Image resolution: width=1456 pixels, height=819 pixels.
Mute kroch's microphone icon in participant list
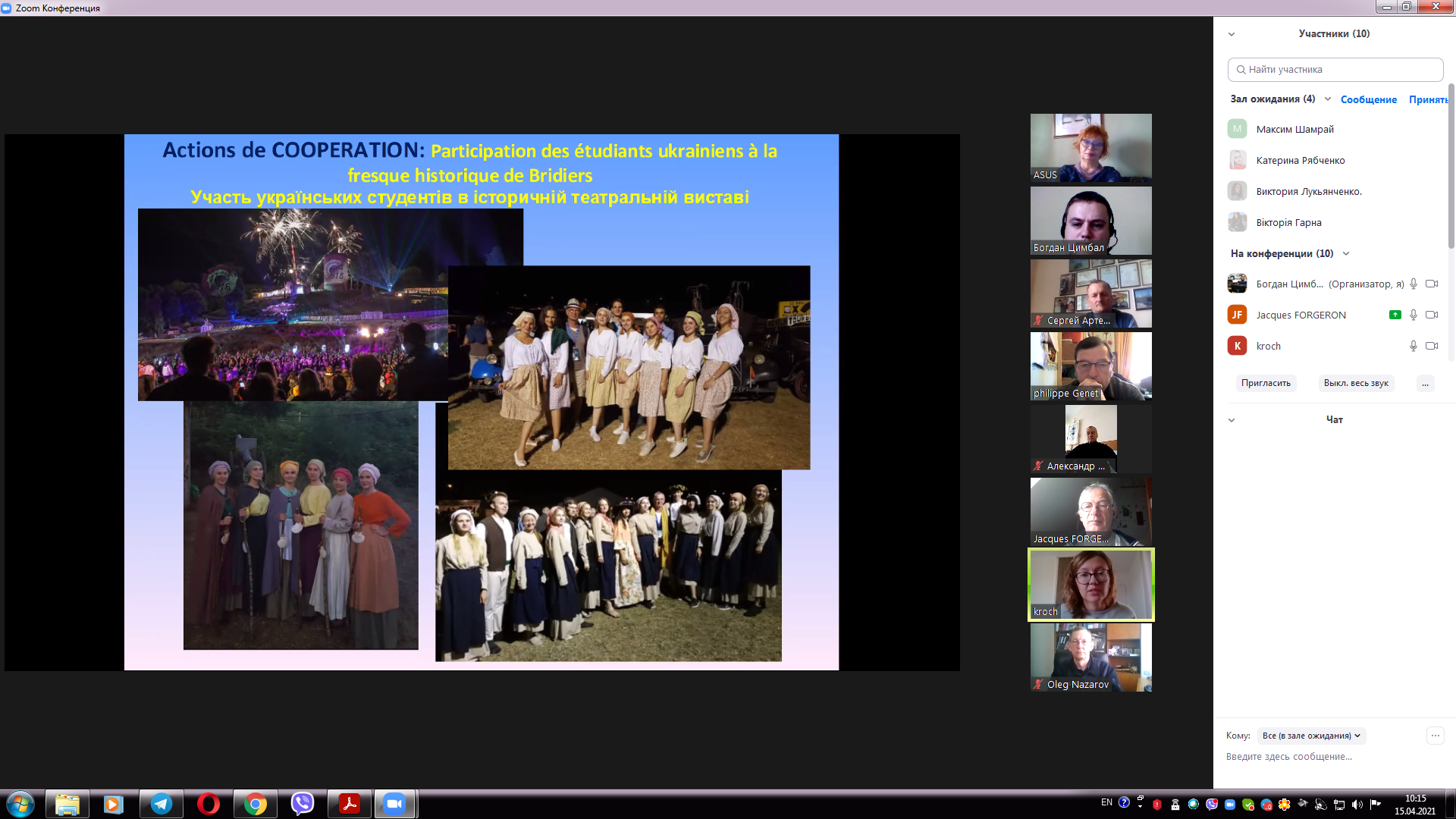1414,346
